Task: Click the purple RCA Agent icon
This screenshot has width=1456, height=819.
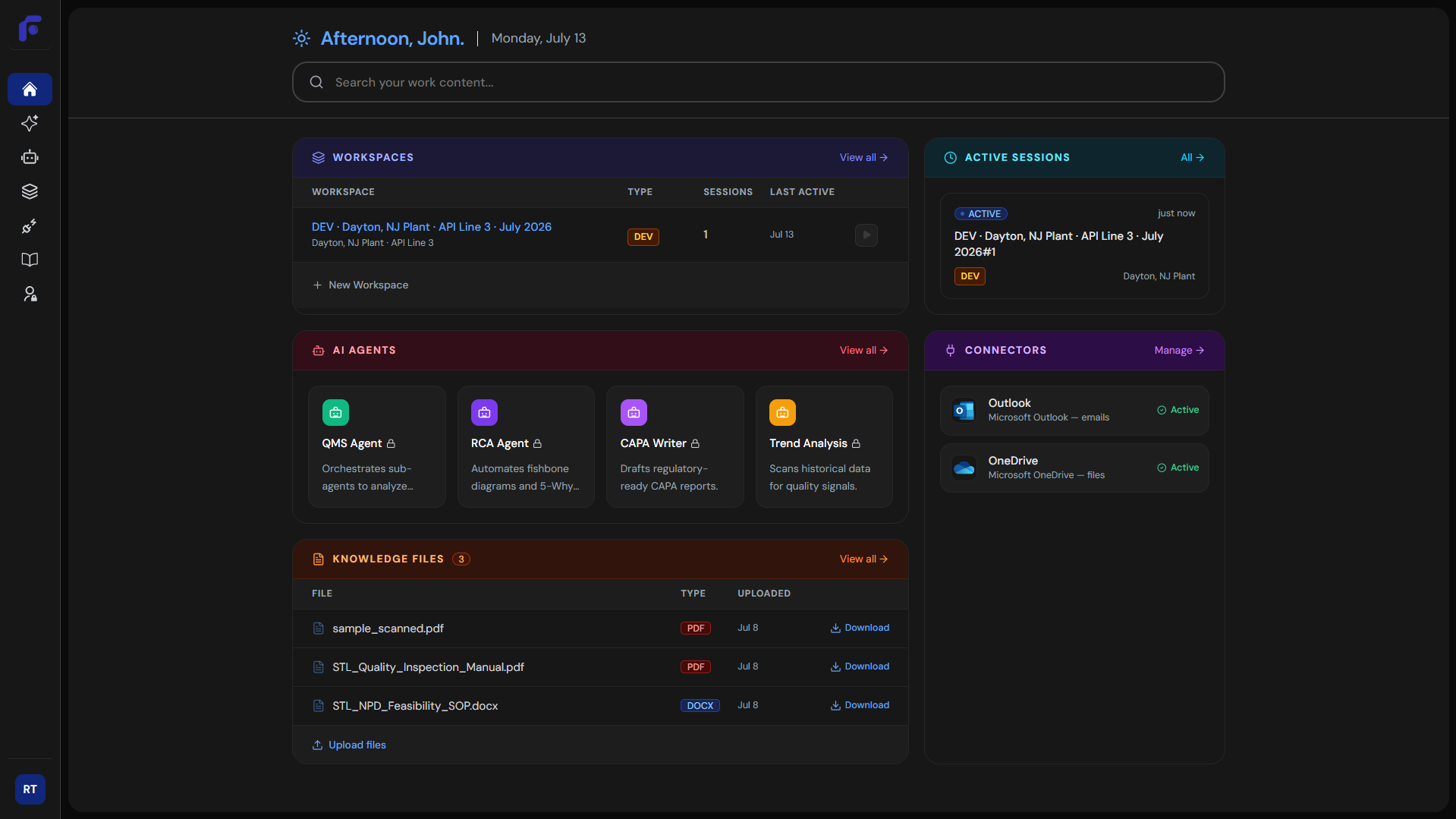Action: (484, 413)
